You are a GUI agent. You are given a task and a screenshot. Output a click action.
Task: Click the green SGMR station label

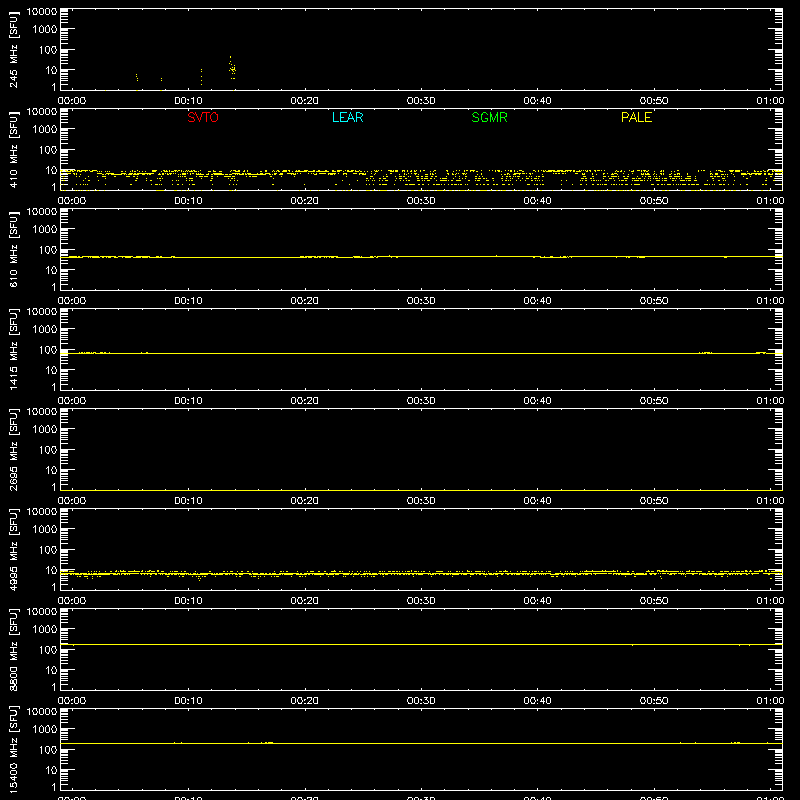coord(489,117)
